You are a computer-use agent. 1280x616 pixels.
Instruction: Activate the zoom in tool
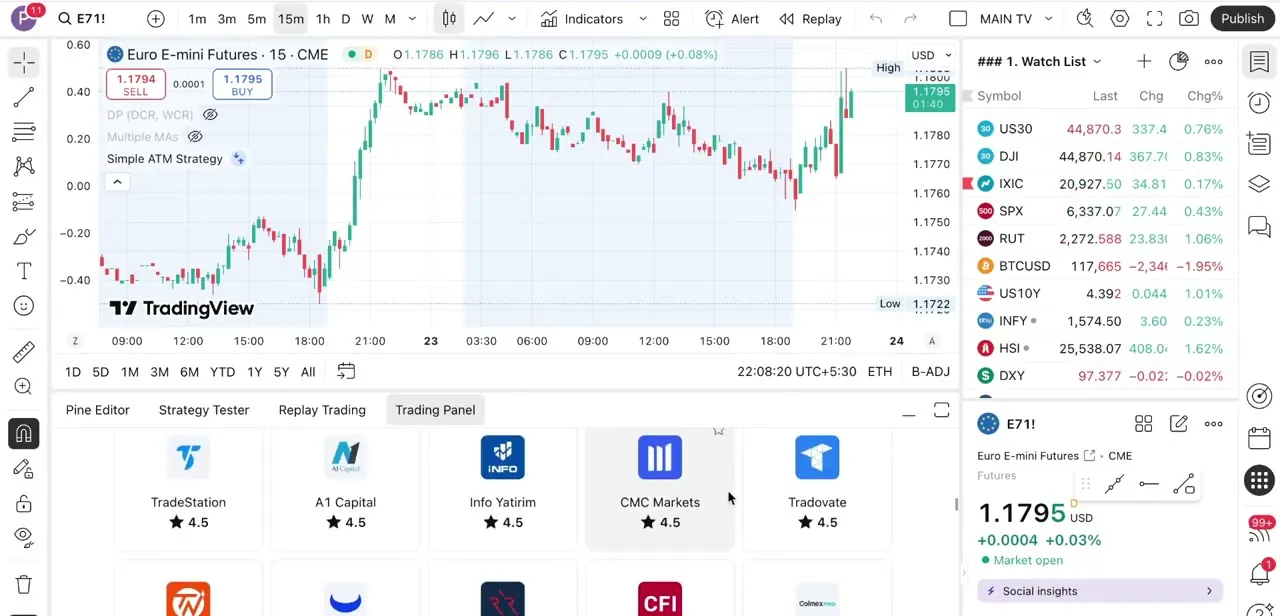point(24,387)
